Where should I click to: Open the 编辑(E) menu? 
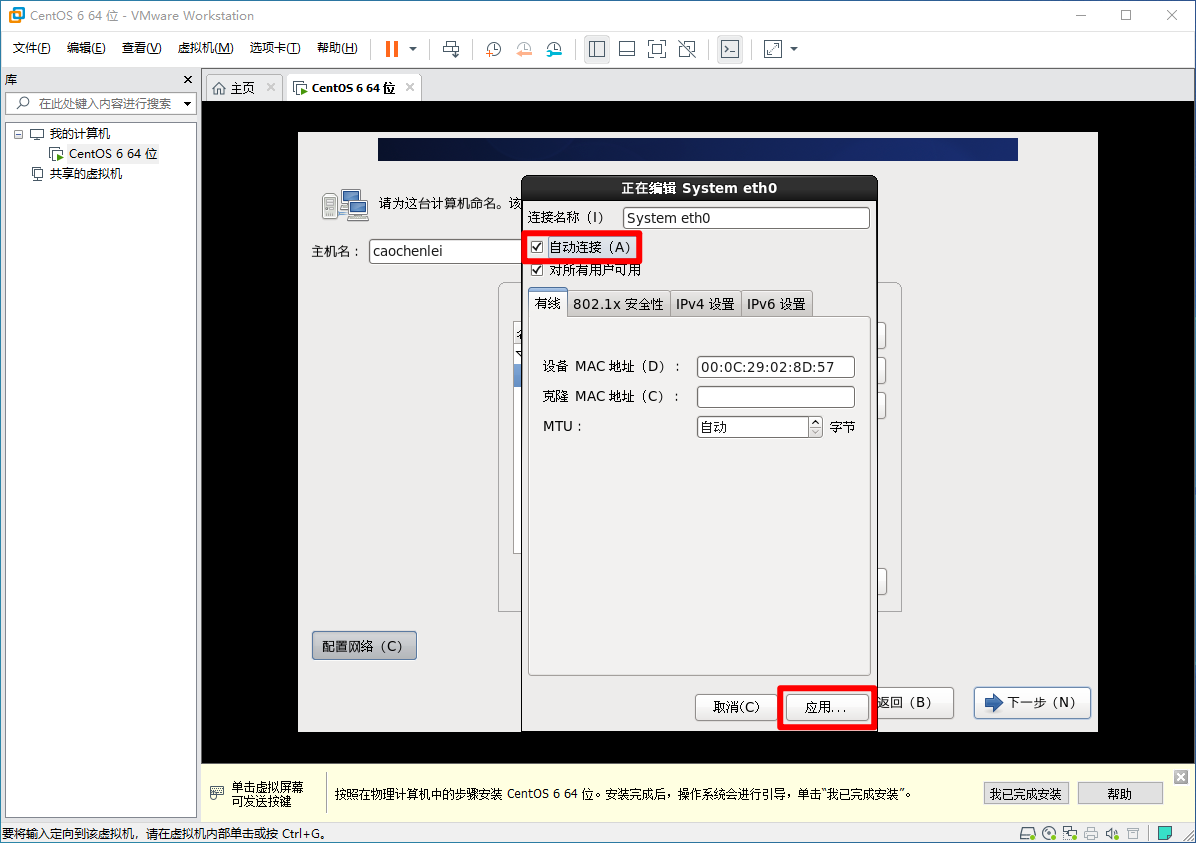tap(86, 48)
